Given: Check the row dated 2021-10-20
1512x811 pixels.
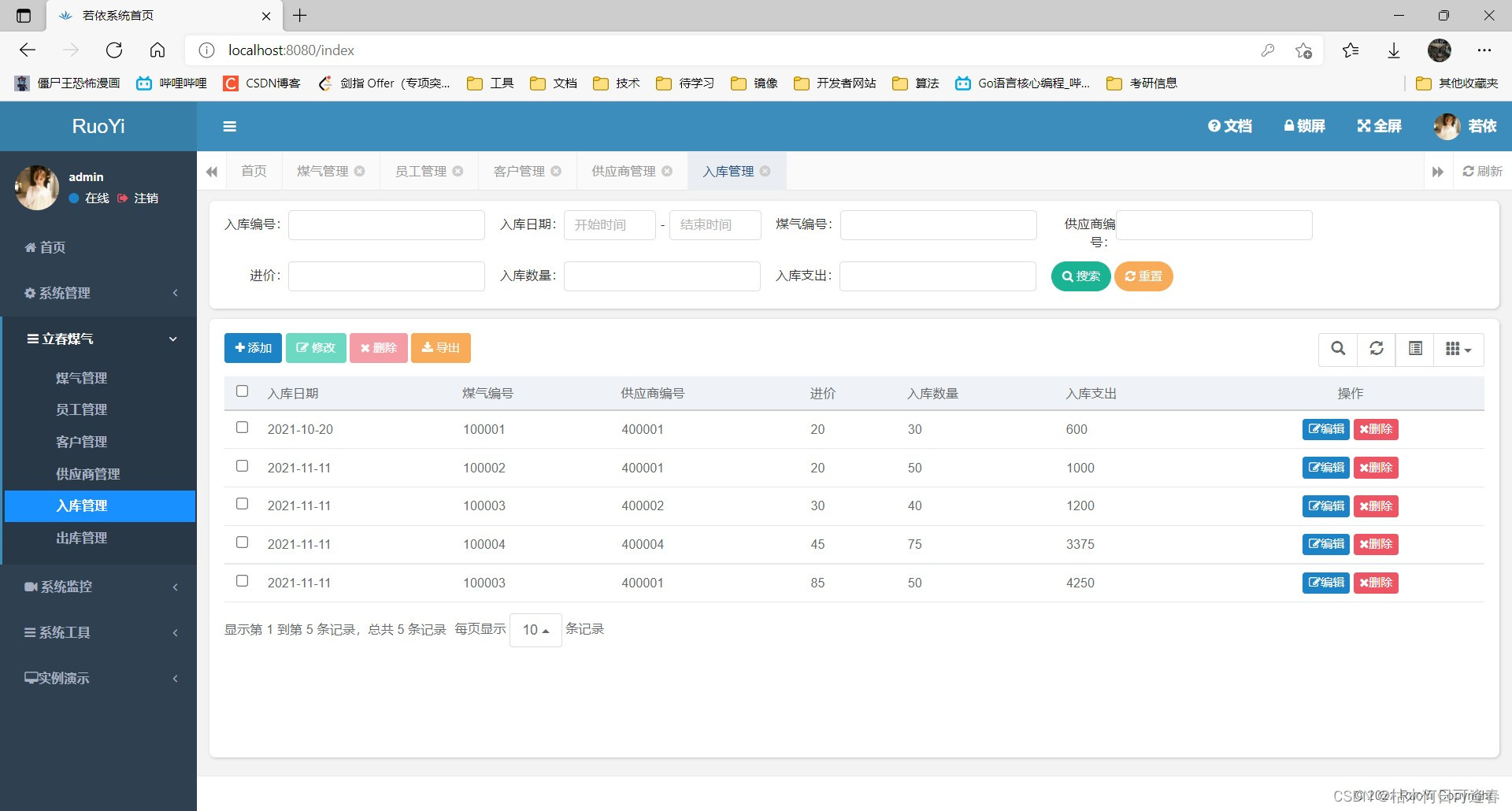Looking at the screenshot, I should (242, 428).
